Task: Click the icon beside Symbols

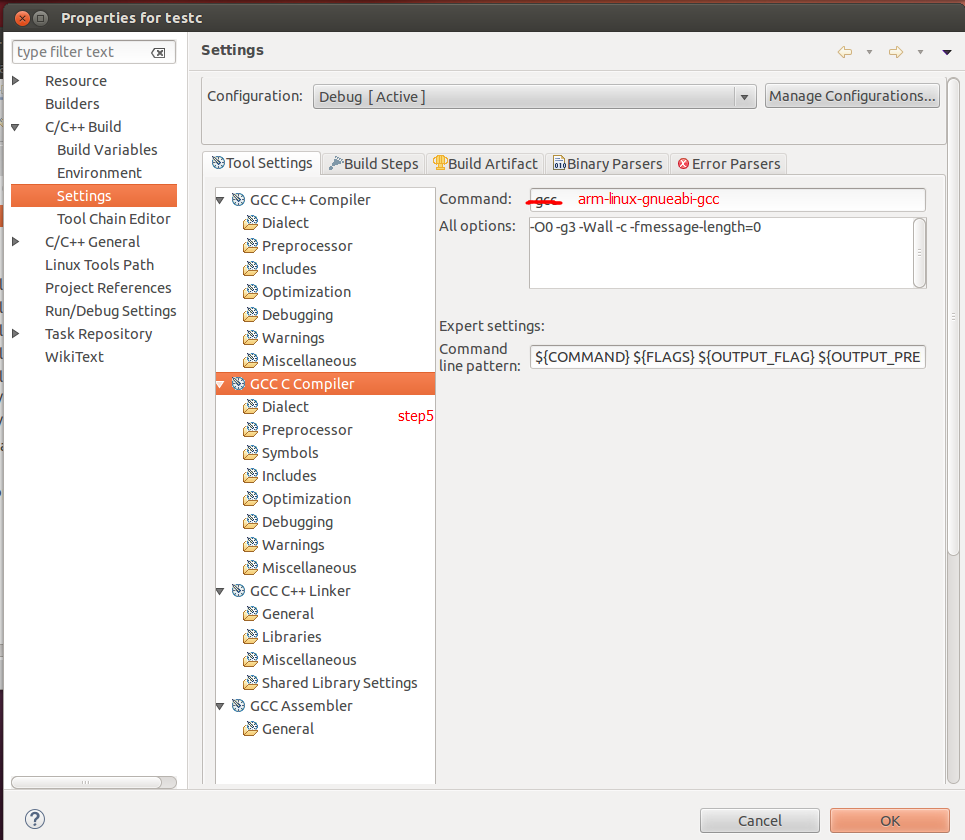Action: pyautogui.click(x=250, y=453)
